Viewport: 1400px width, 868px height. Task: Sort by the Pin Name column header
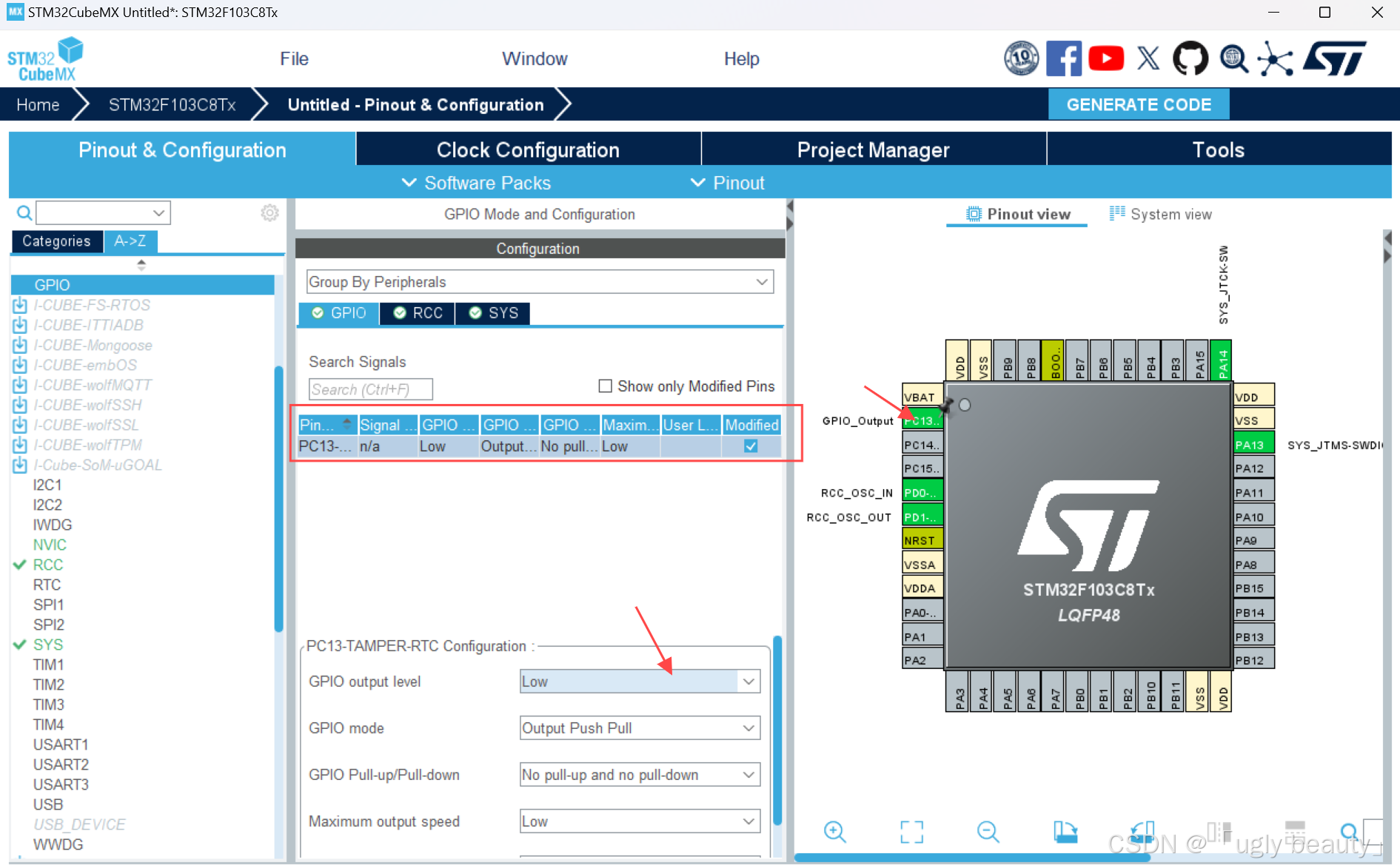[327, 425]
